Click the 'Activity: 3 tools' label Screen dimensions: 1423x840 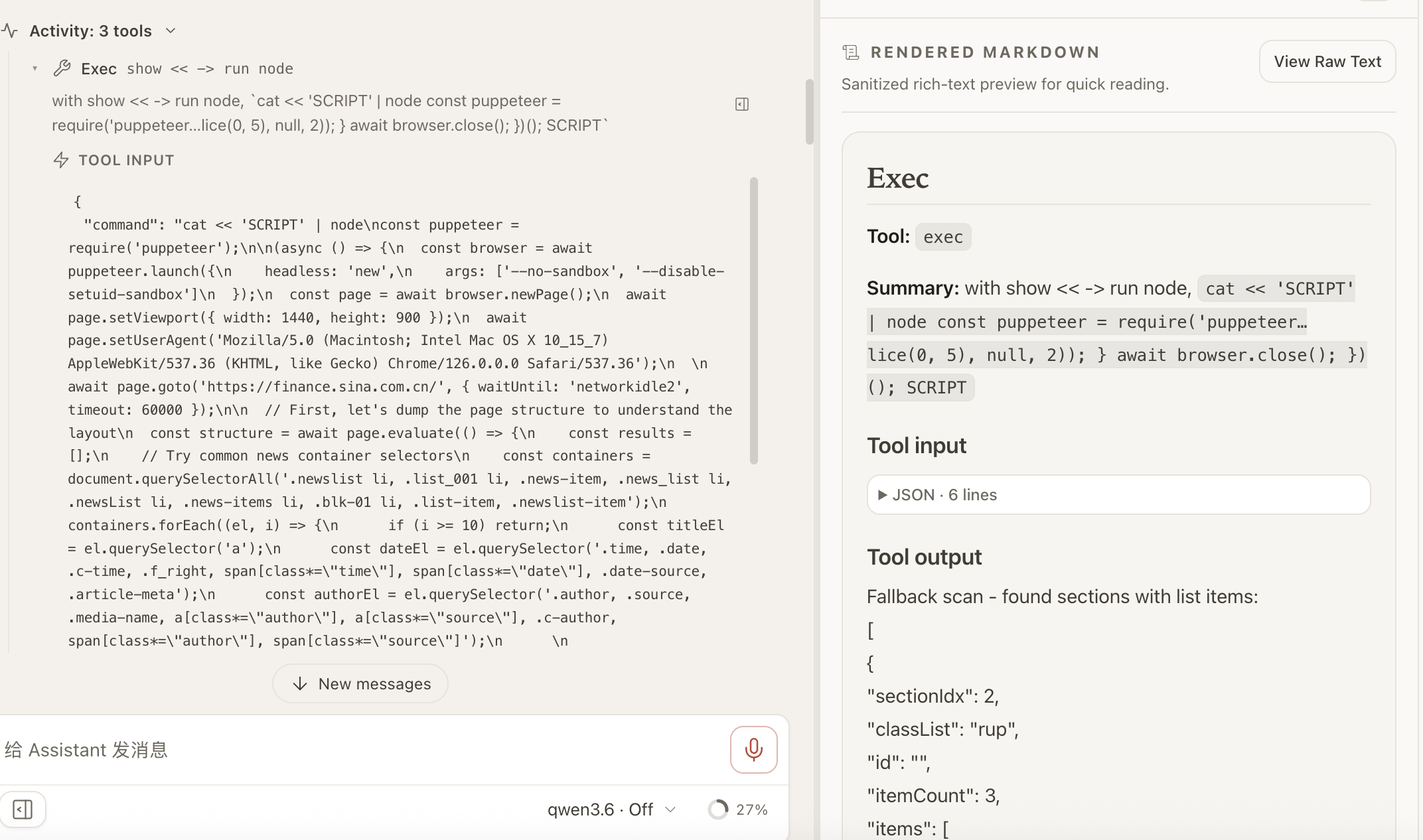(x=90, y=31)
